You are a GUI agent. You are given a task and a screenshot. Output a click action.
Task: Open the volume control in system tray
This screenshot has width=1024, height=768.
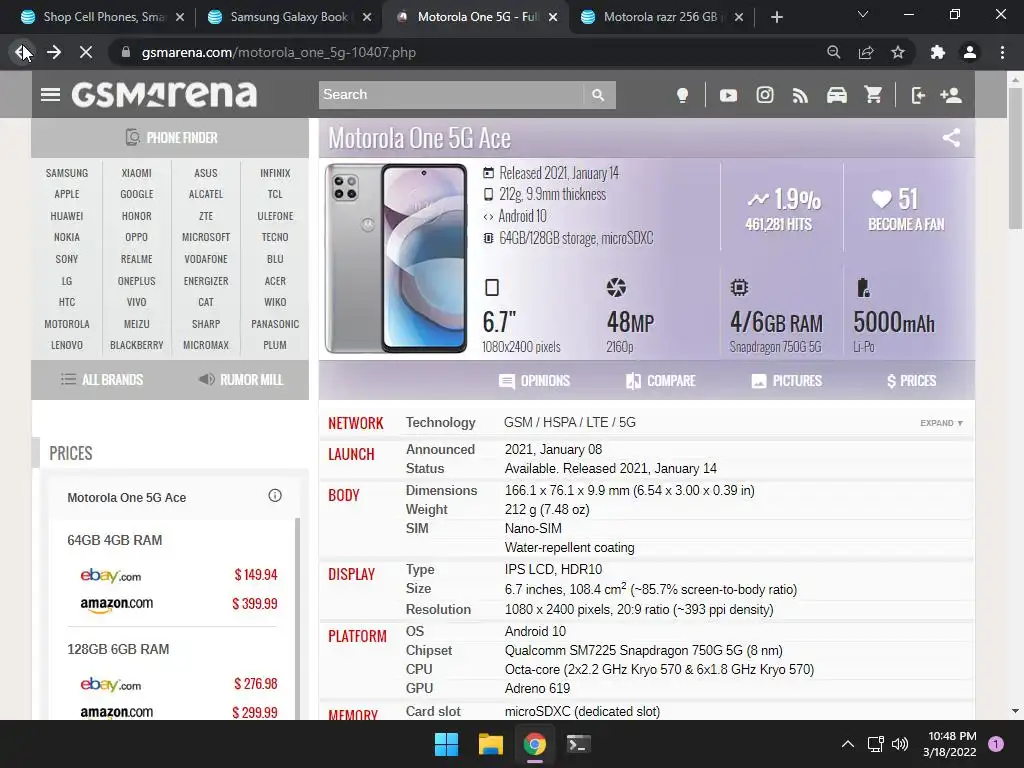900,744
